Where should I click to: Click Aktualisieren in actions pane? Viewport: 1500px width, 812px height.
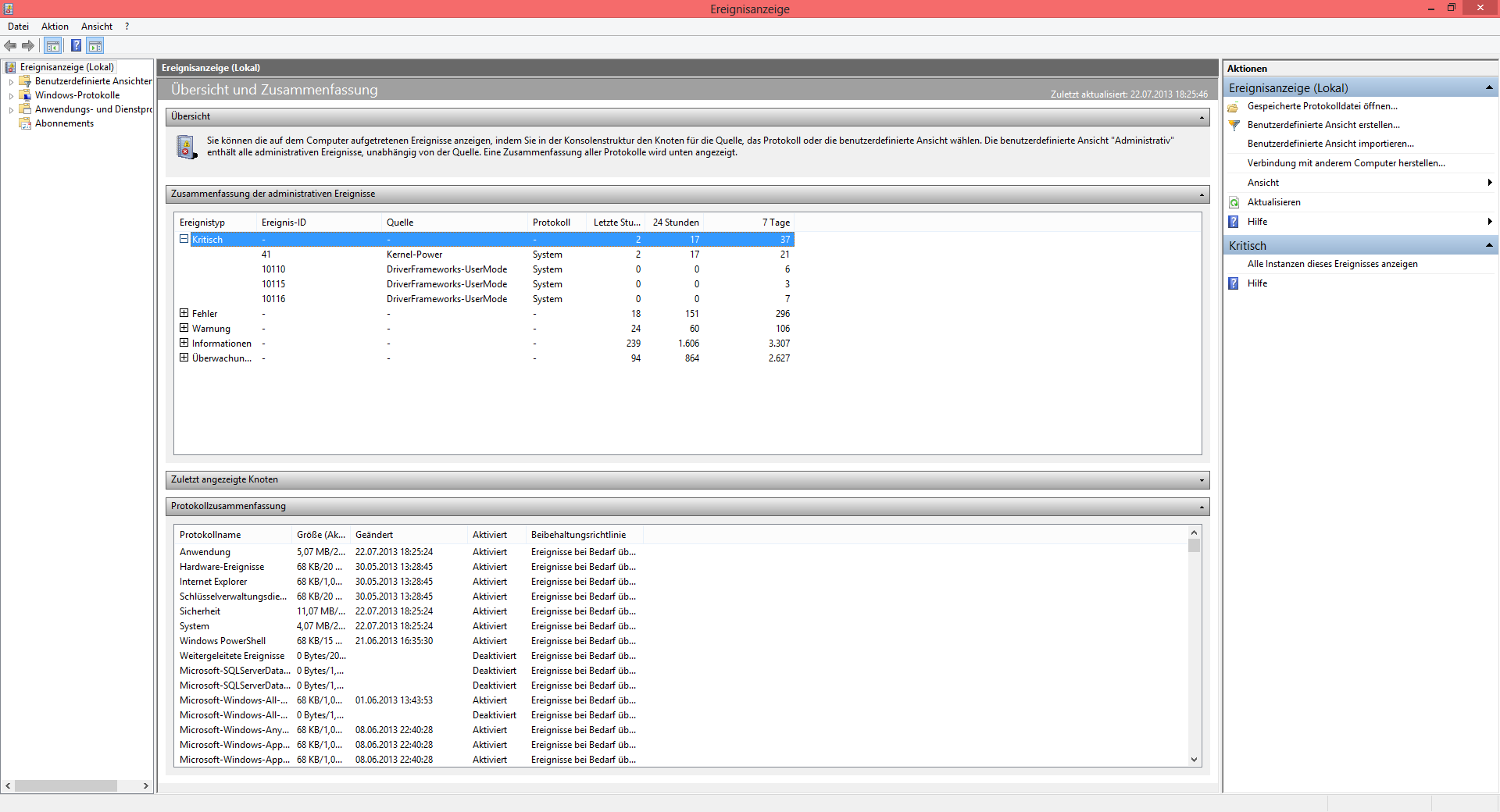point(1273,202)
